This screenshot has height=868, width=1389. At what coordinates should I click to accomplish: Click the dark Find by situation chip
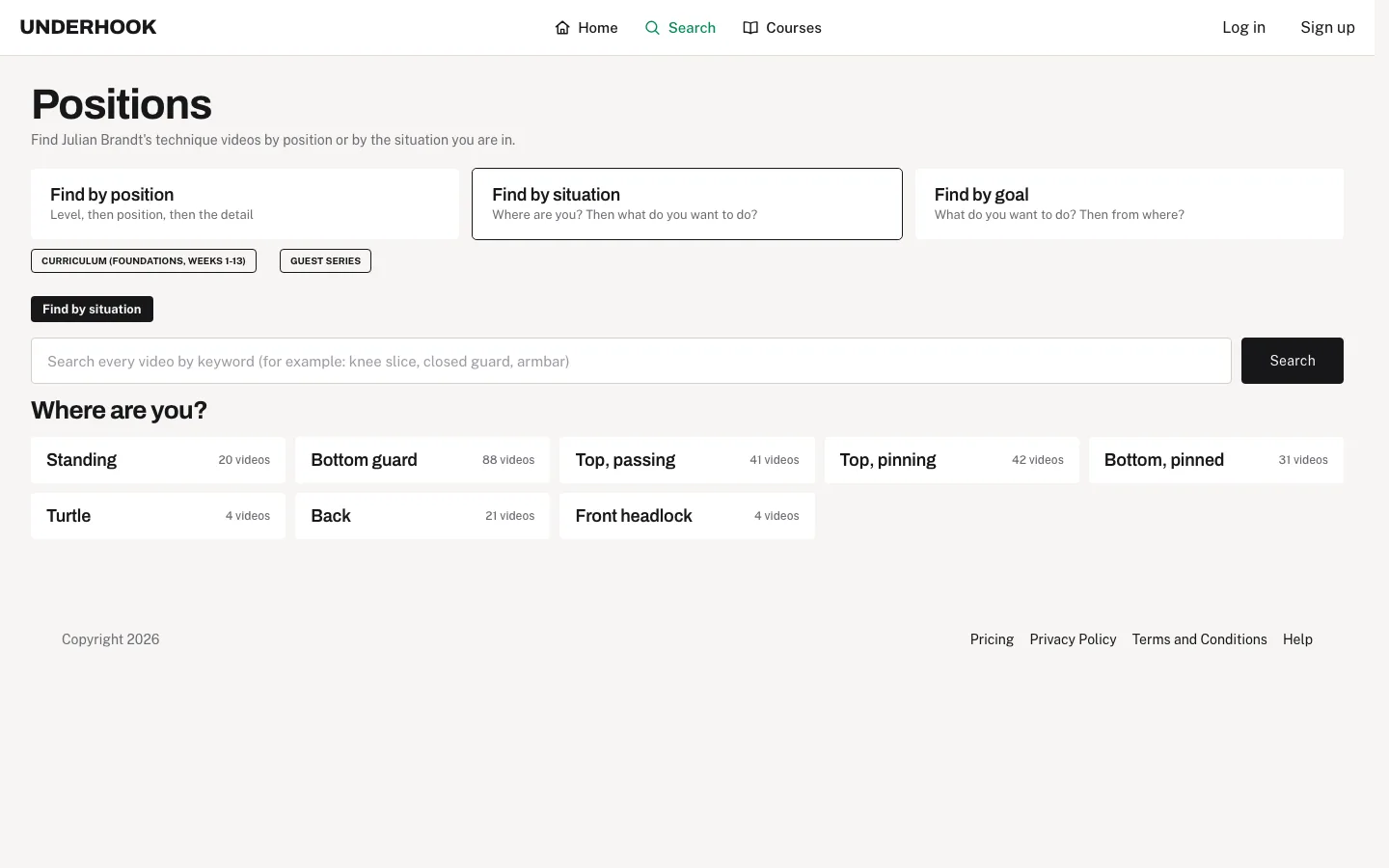tap(92, 309)
